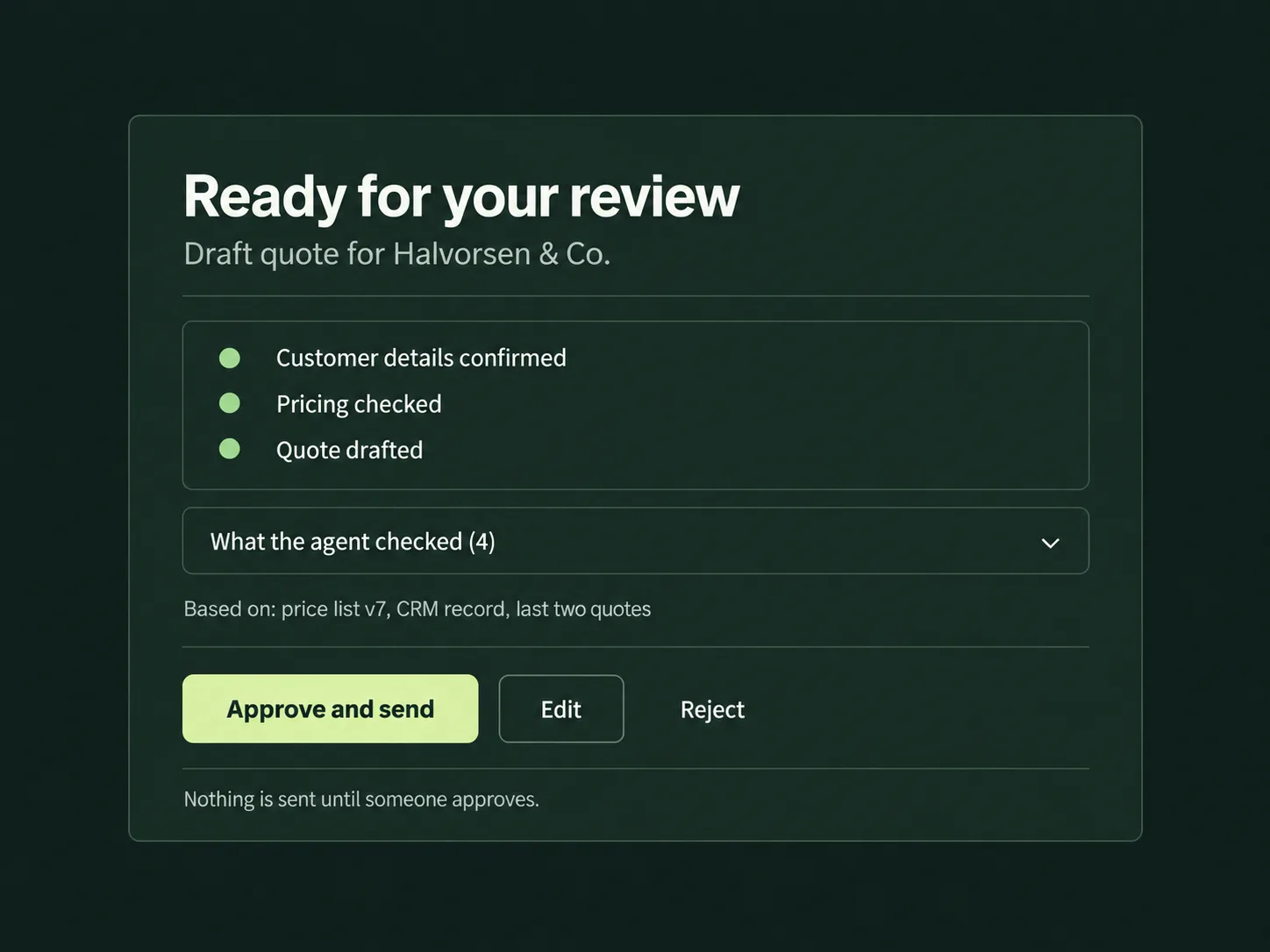Click the Ready for your review heading
The image size is (1270, 952).
(x=461, y=196)
